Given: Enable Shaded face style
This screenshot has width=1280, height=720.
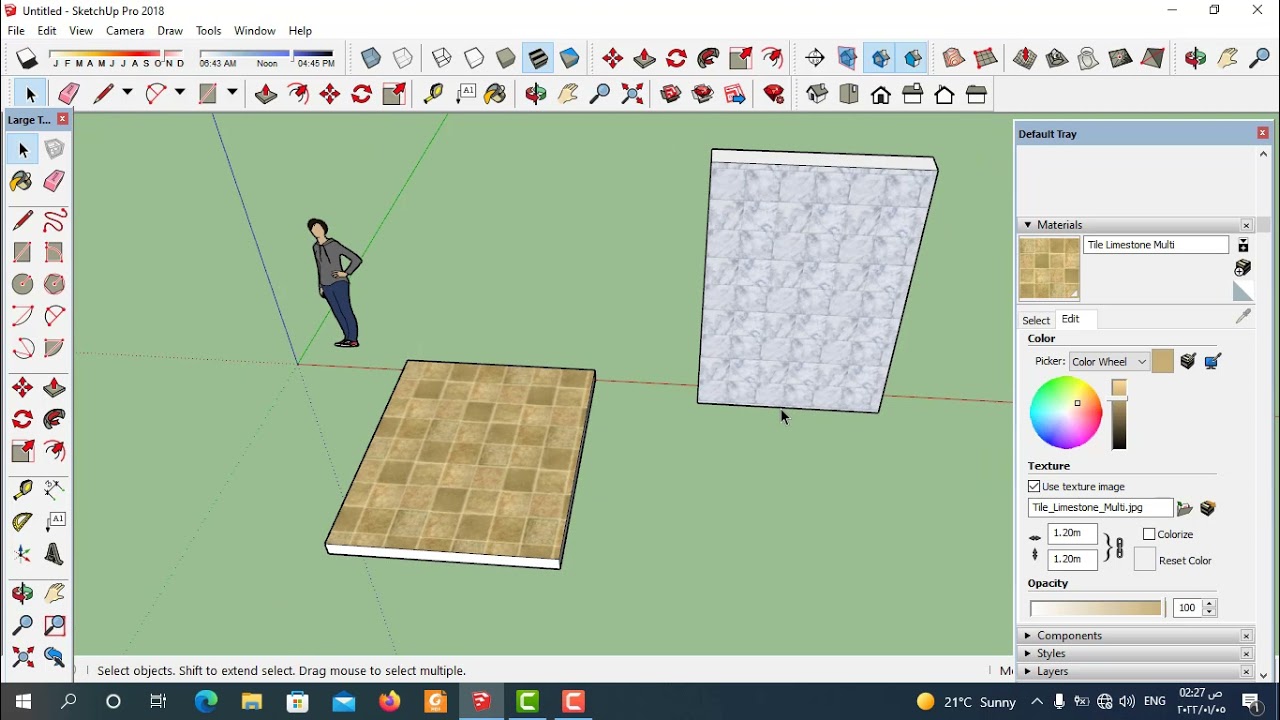Looking at the screenshot, I should pos(505,58).
